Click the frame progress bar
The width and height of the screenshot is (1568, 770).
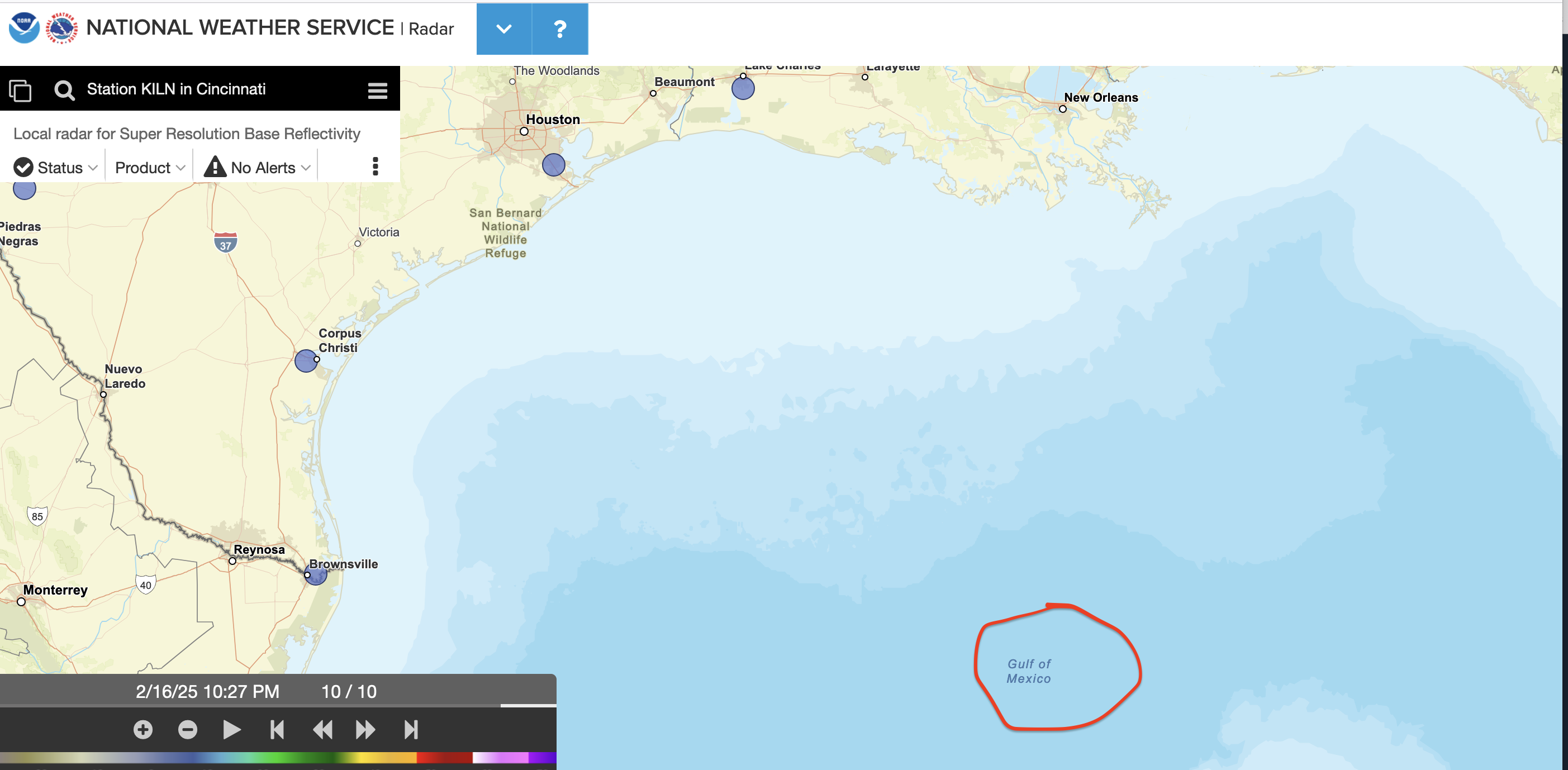[278, 706]
